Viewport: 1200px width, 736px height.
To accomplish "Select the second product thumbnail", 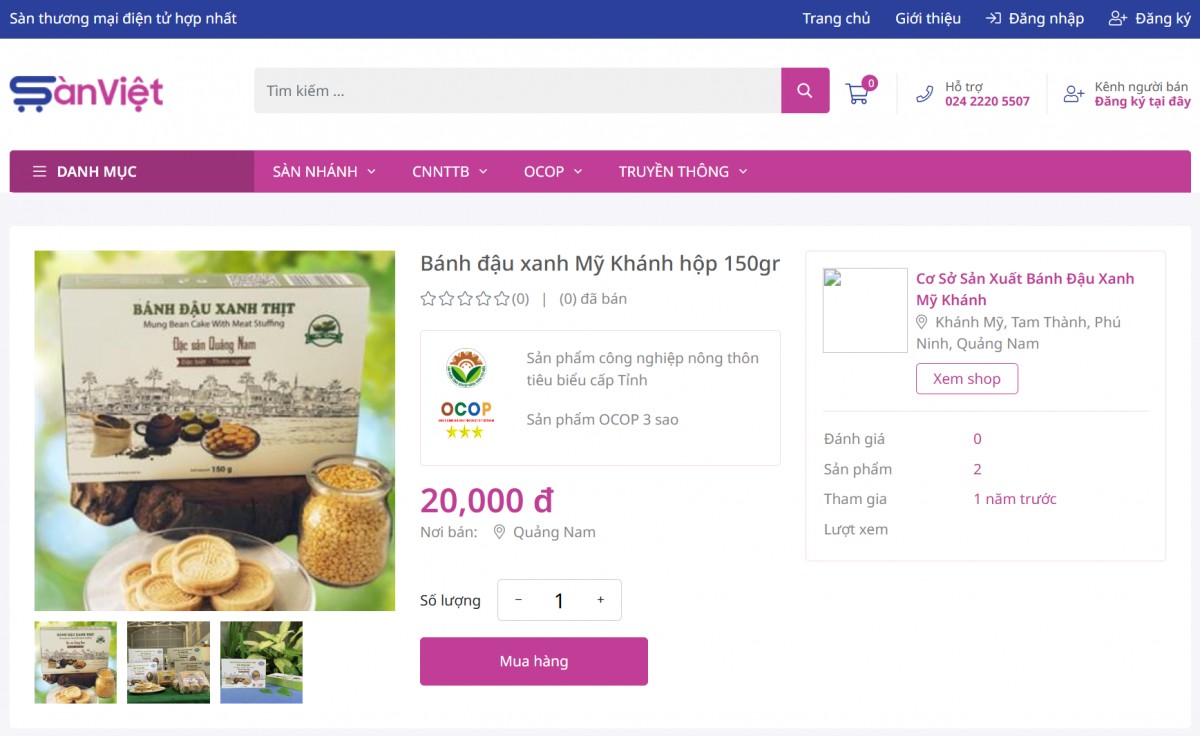I will (168, 662).
